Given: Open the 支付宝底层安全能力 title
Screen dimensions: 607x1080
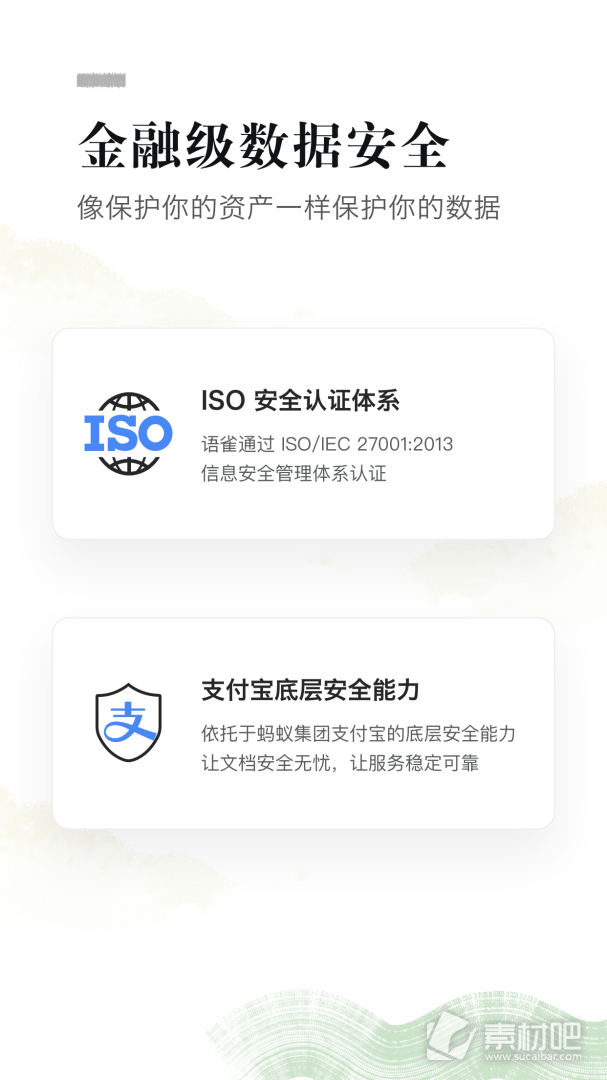Looking at the screenshot, I should 311,689.
